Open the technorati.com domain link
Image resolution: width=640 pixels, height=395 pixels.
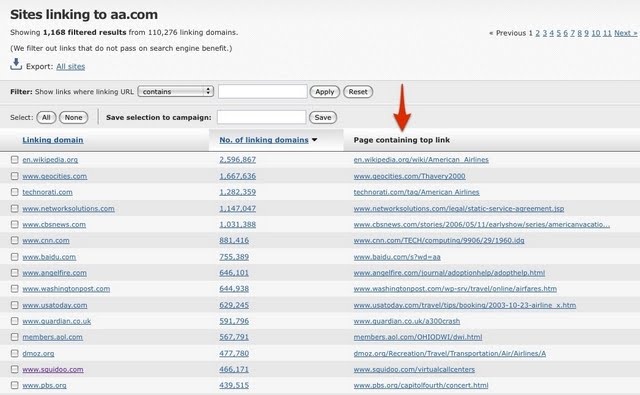click(x=47, y=192)
